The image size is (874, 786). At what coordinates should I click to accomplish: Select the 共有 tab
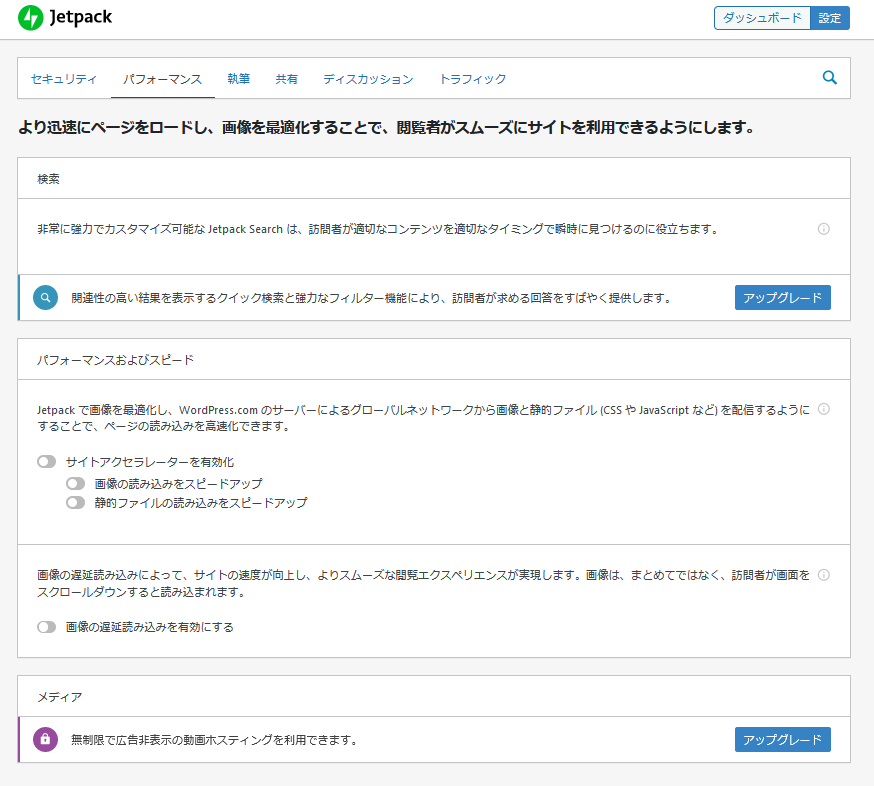coord(286,79)
